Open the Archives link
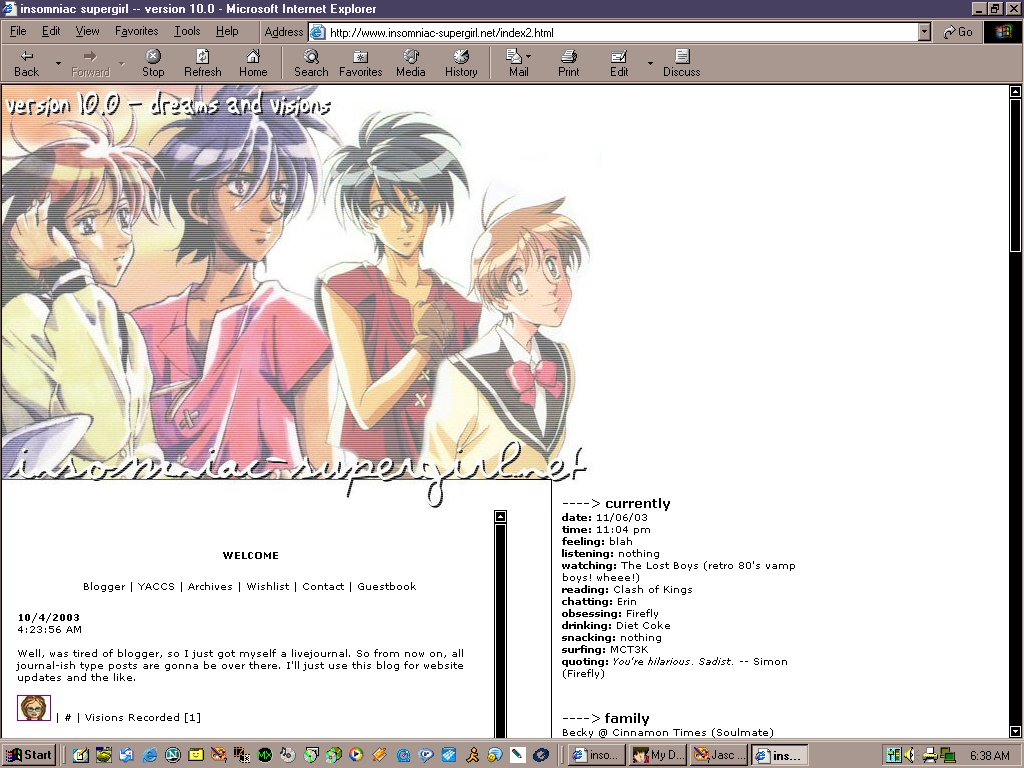The image size is (1024, 768). [210, 586]
